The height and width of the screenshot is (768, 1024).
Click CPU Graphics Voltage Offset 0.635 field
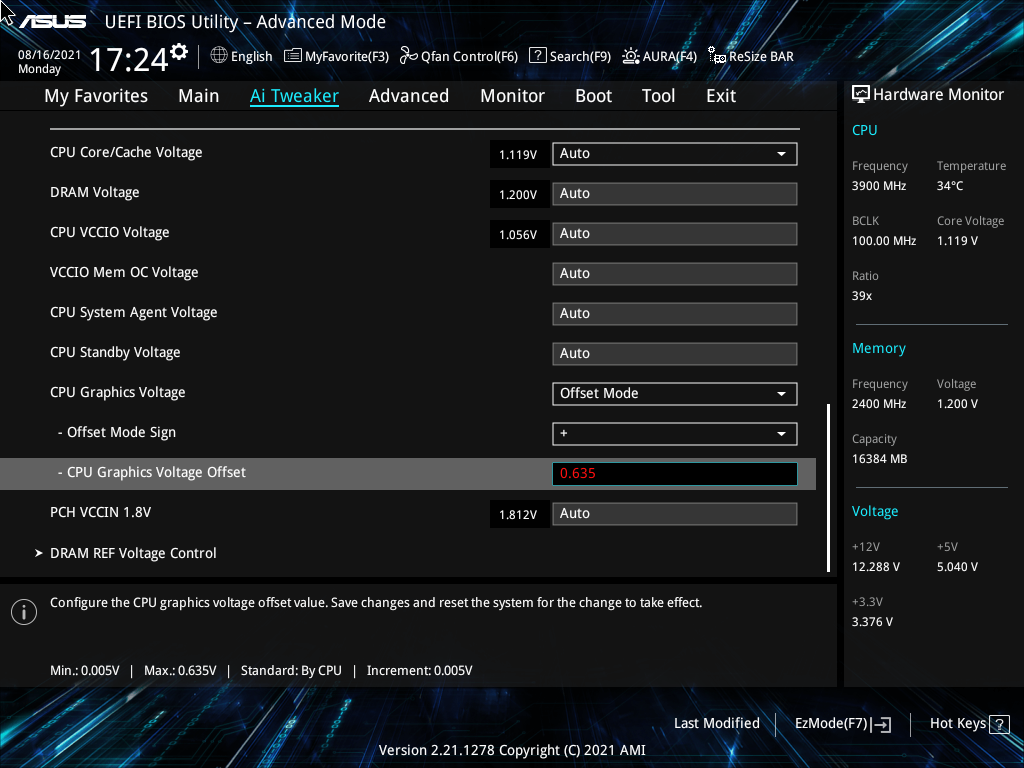pyautogui.click(x=675, y=473)
